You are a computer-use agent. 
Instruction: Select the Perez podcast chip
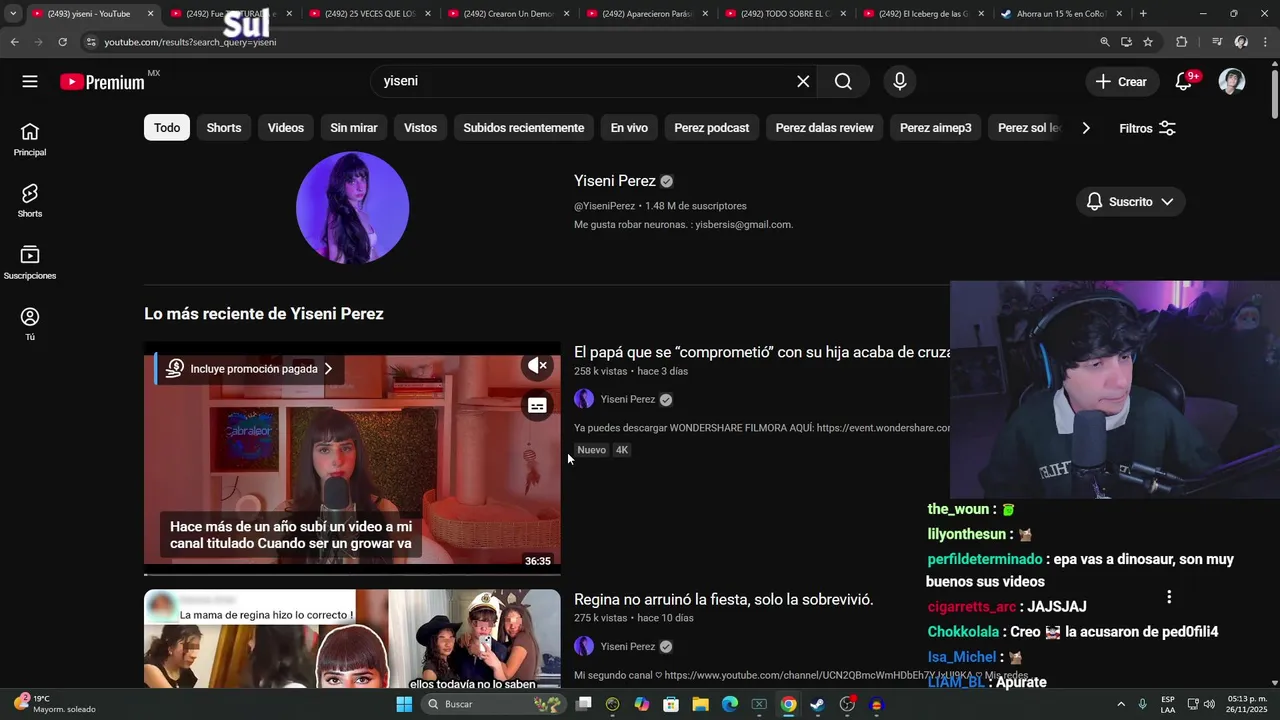[712, 128]
